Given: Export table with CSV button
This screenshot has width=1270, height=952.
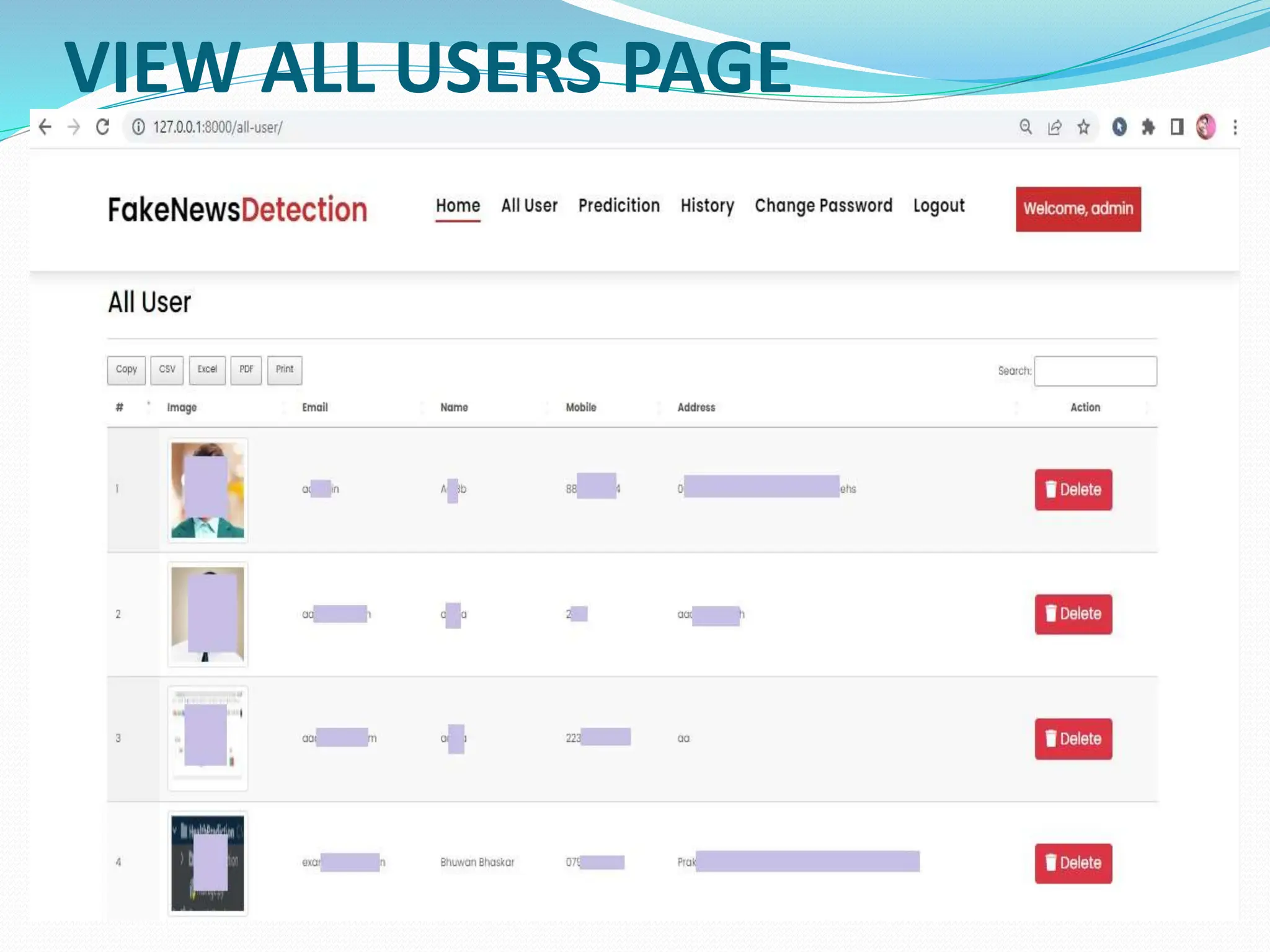Looking at the screenshot, I should 167,370.
